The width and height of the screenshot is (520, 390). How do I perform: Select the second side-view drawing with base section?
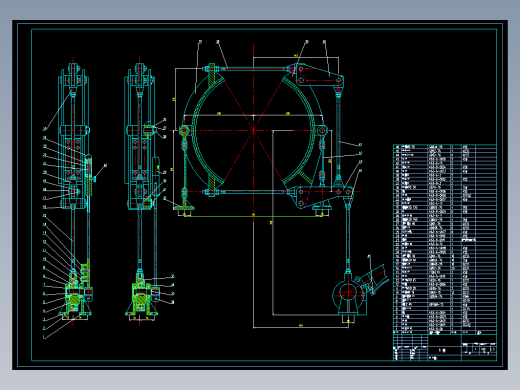[141, 192]
